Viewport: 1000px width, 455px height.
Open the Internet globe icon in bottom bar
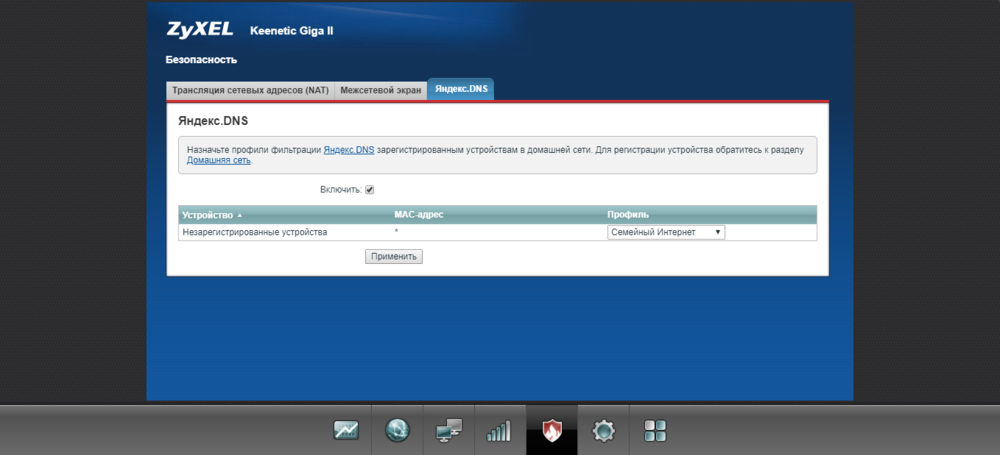point(397,431)
